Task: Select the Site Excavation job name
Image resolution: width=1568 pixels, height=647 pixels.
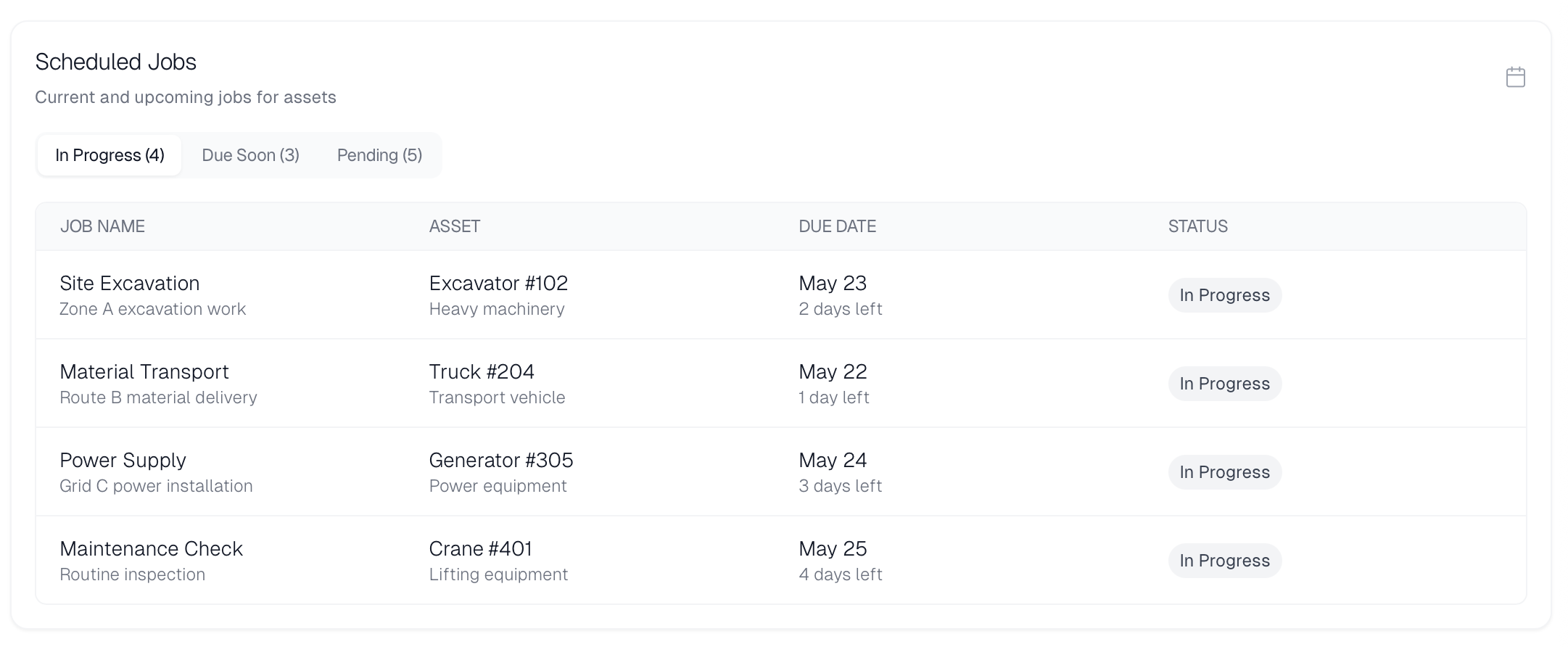Action: pyautogui.click(x=130, y=283)
